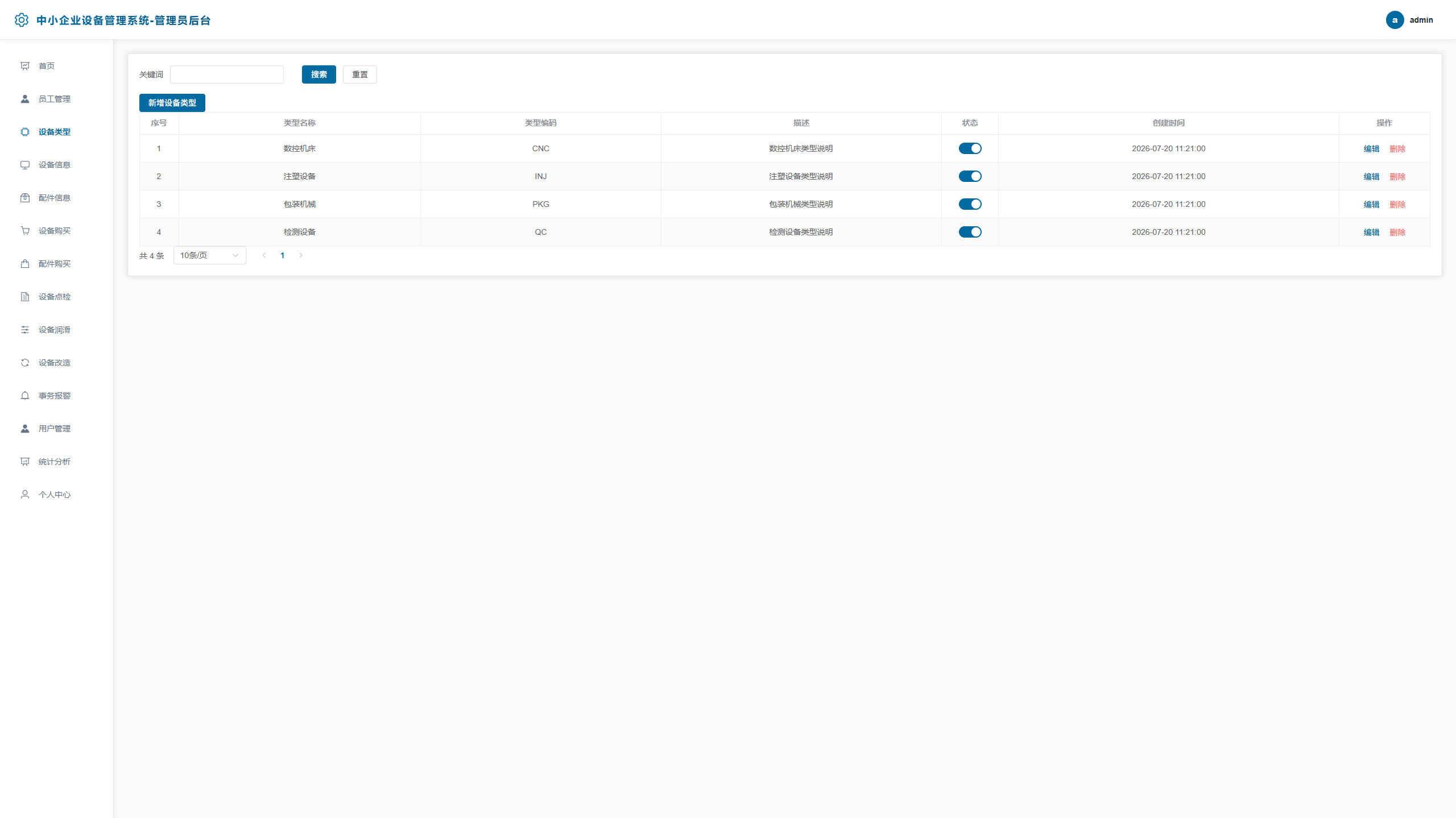Image resolution: width=1456 pixels, height=818 pixels.
Task: Click the 设备润滑 sliders icon
Action: (25, 330)
